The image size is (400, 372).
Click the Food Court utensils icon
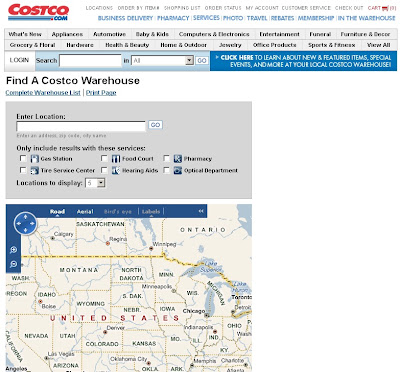[116, 159]
